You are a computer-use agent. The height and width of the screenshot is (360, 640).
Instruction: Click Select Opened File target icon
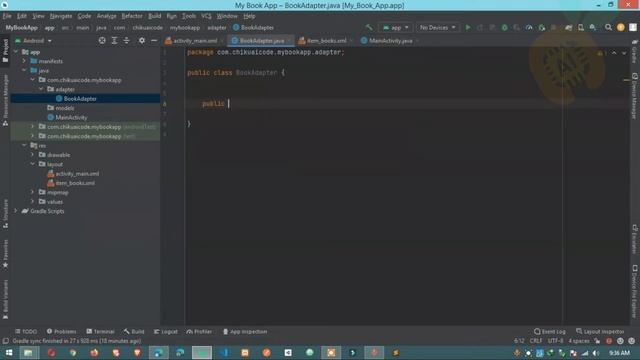click(x=102, y=40)
